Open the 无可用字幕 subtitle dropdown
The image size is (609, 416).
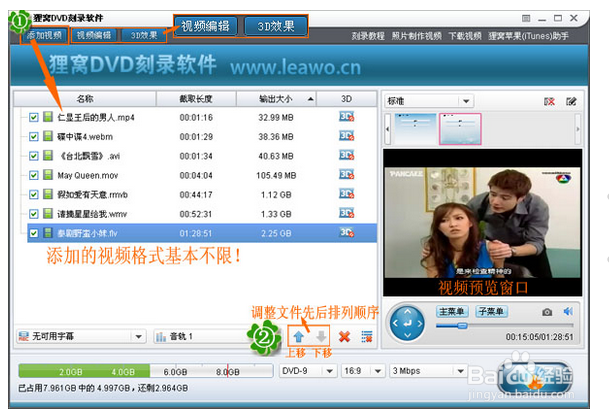click(x=82, y=336)
